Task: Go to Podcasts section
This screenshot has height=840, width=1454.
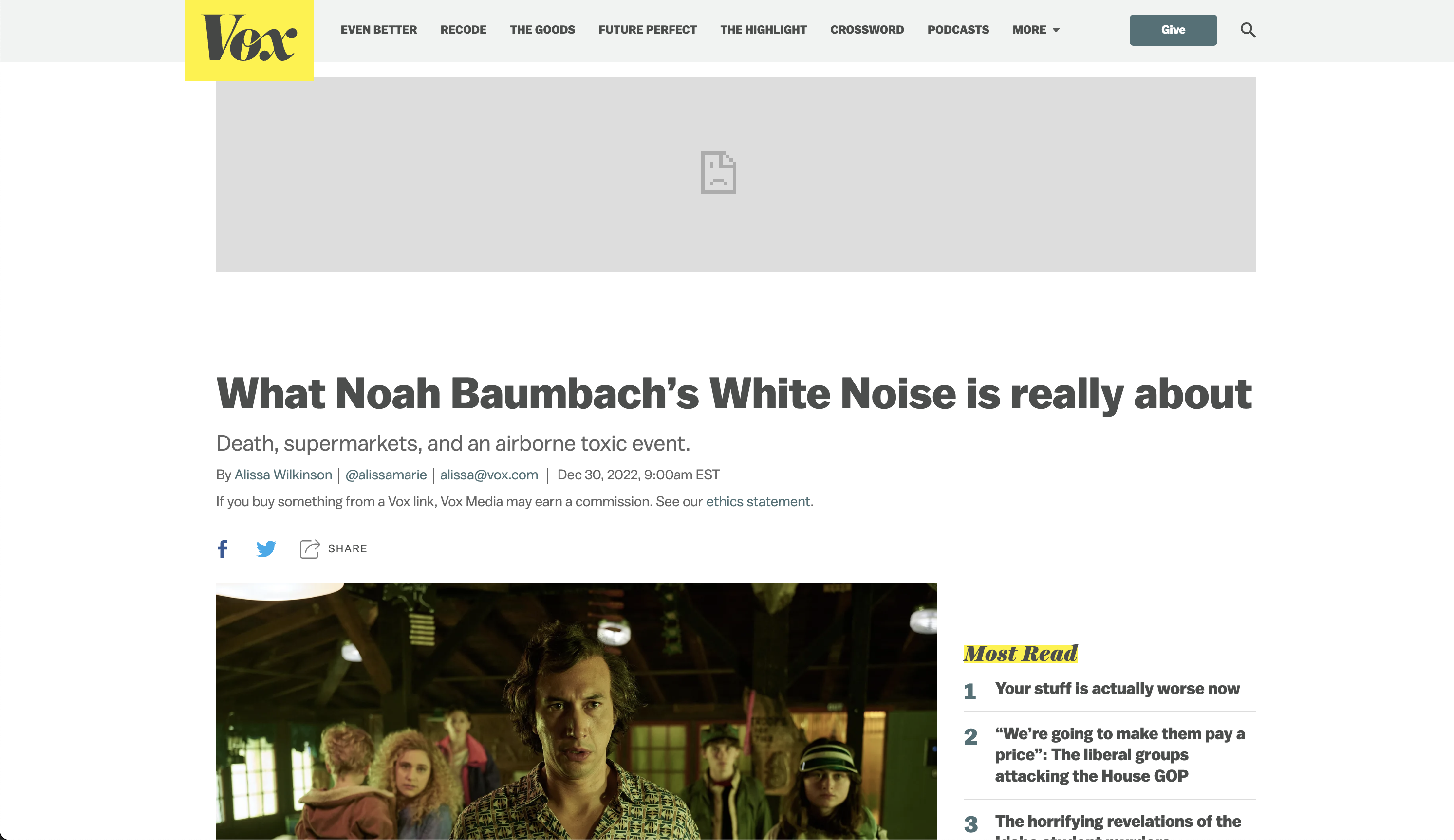Action: [x=958, y=30]
